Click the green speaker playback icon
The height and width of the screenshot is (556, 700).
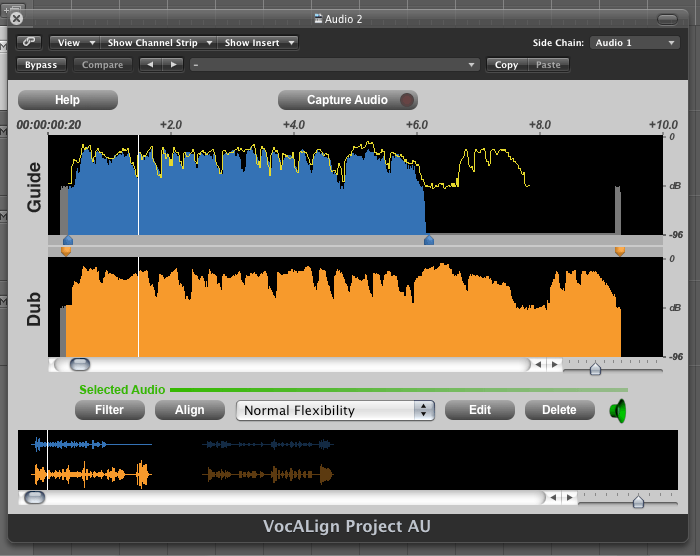[x=618, y=410]
